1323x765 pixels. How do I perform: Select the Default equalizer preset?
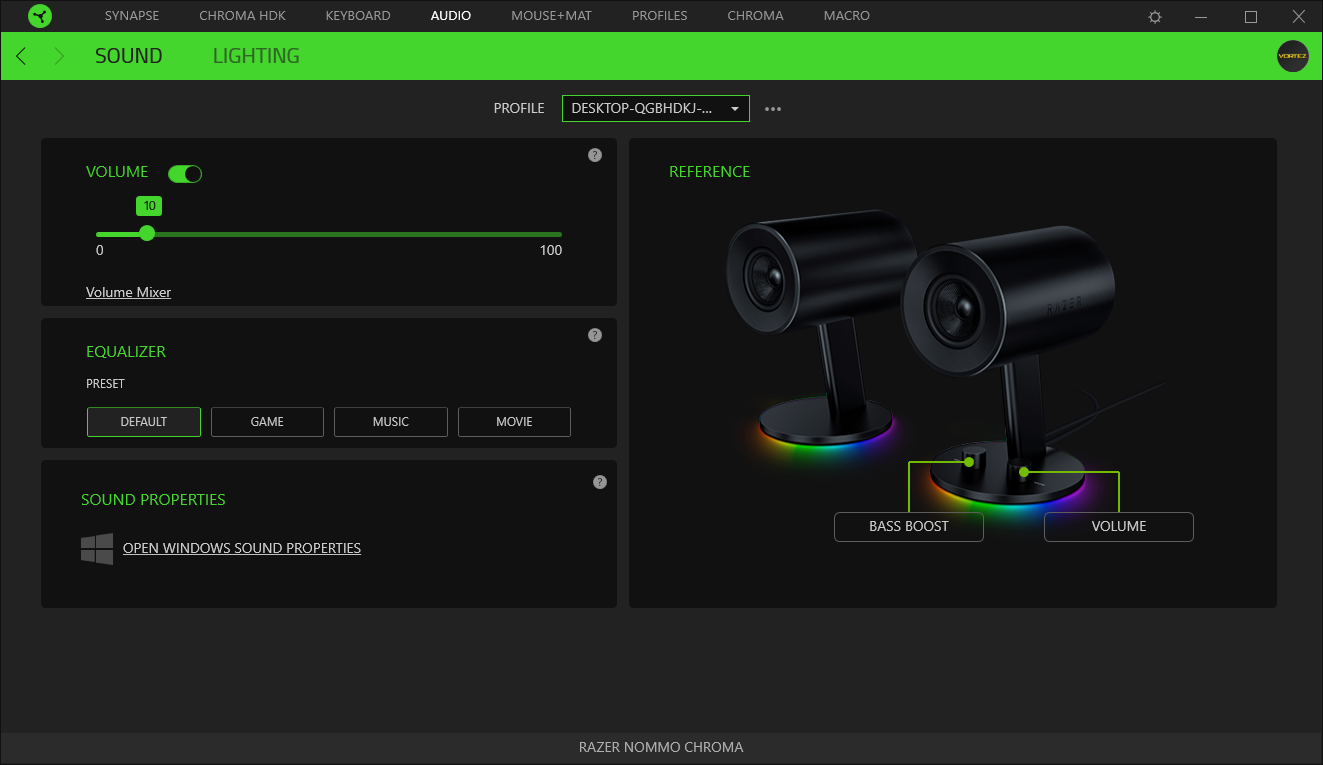144,422
